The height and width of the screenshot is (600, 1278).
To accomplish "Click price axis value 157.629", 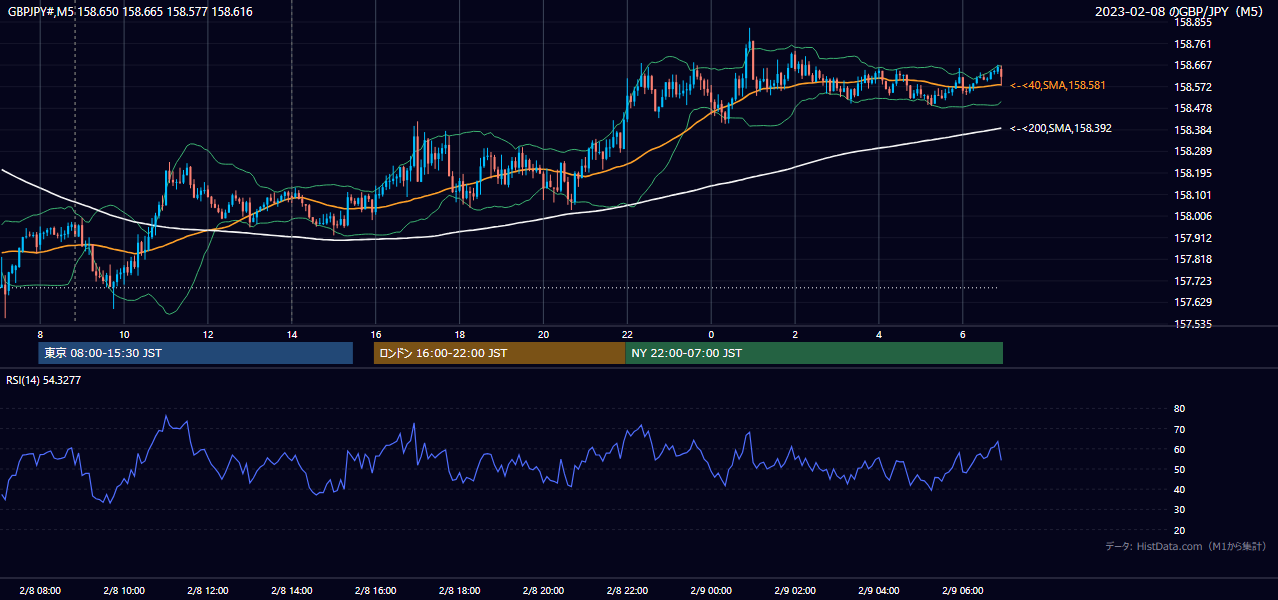I will pos(1192,302).
